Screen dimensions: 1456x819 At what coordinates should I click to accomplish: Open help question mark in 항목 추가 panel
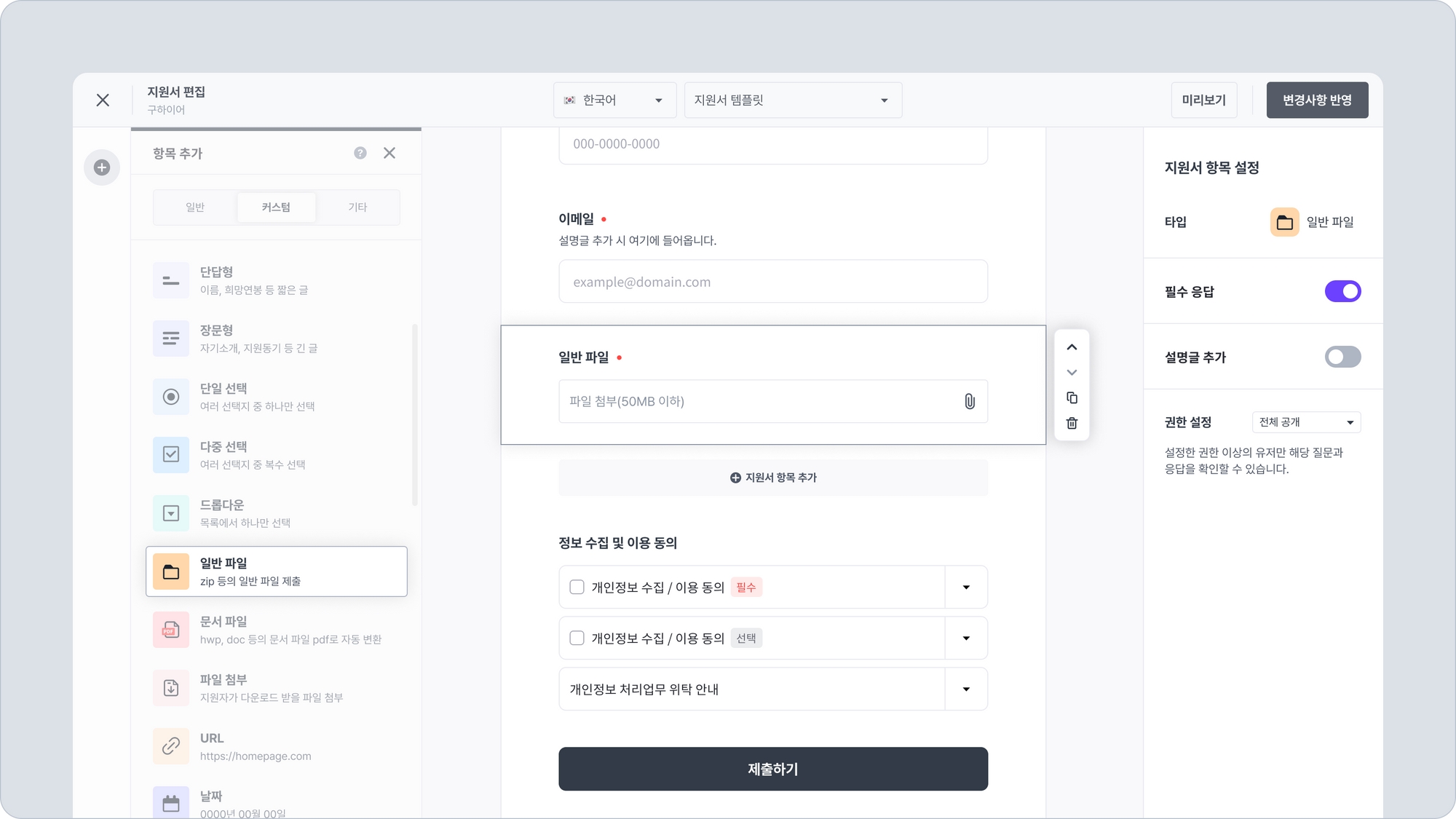[360, 153]
